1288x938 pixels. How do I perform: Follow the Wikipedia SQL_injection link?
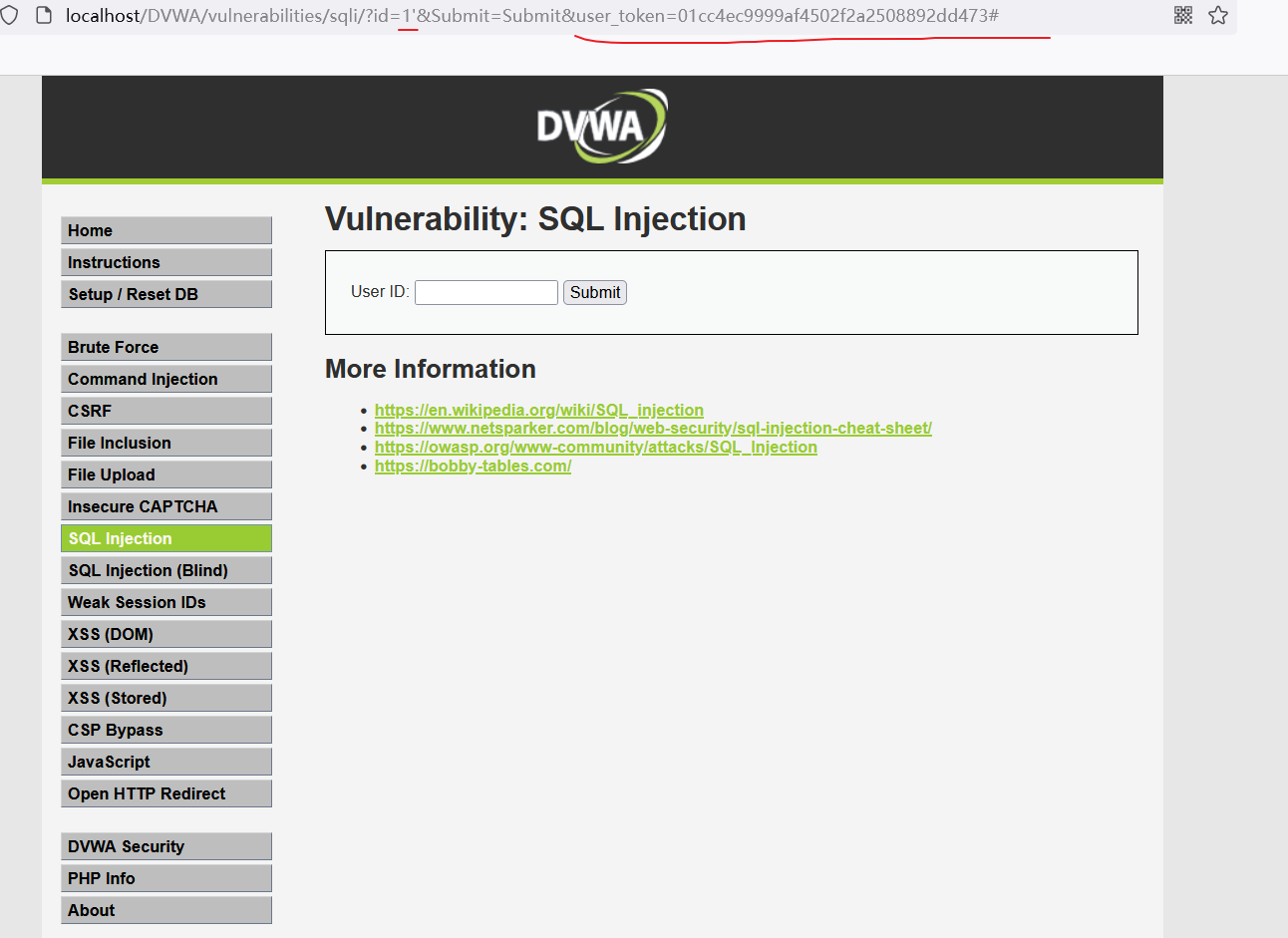[539, 410]
